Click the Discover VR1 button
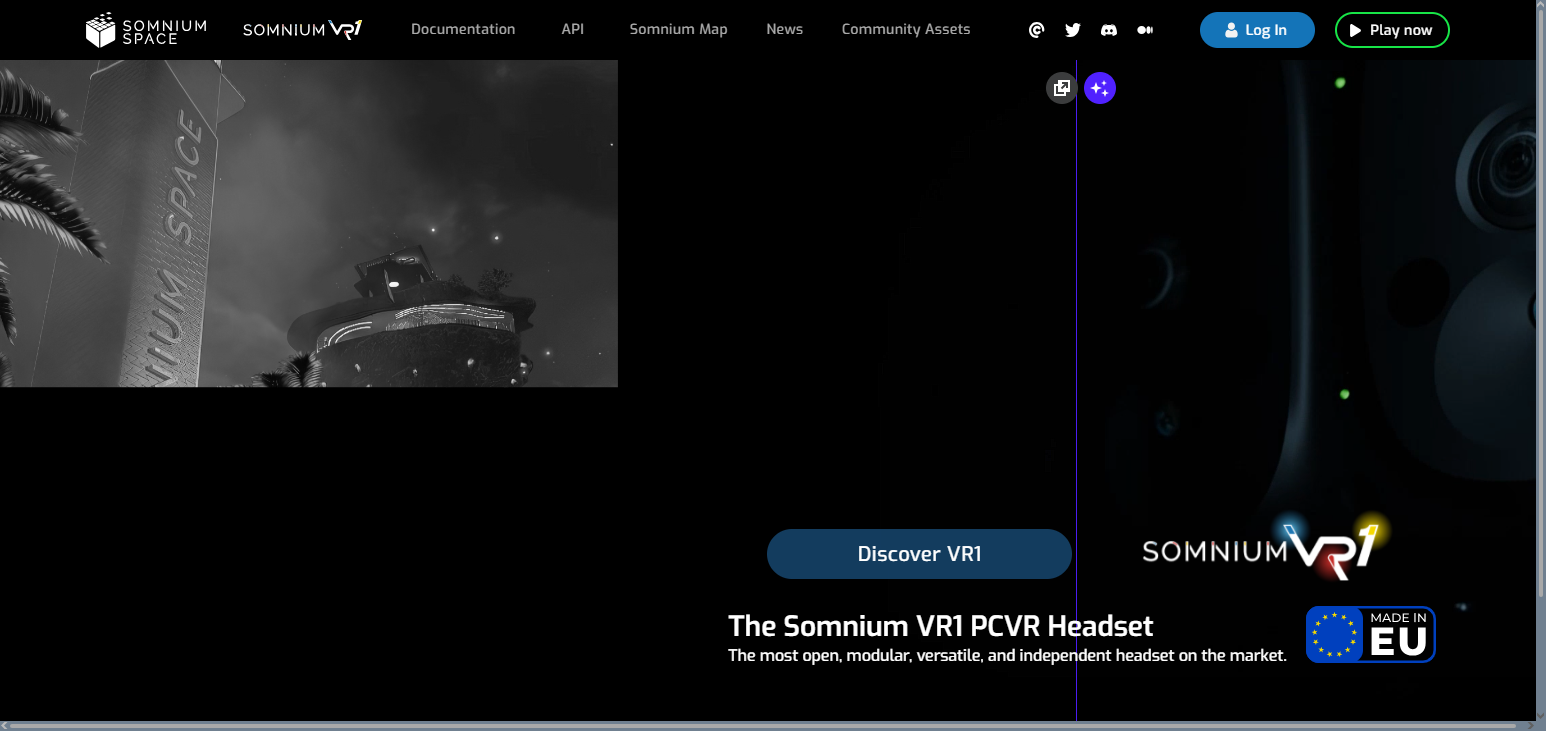This screenshot has width=1546, height=731. pyautogui.click(x=919, y=554)
